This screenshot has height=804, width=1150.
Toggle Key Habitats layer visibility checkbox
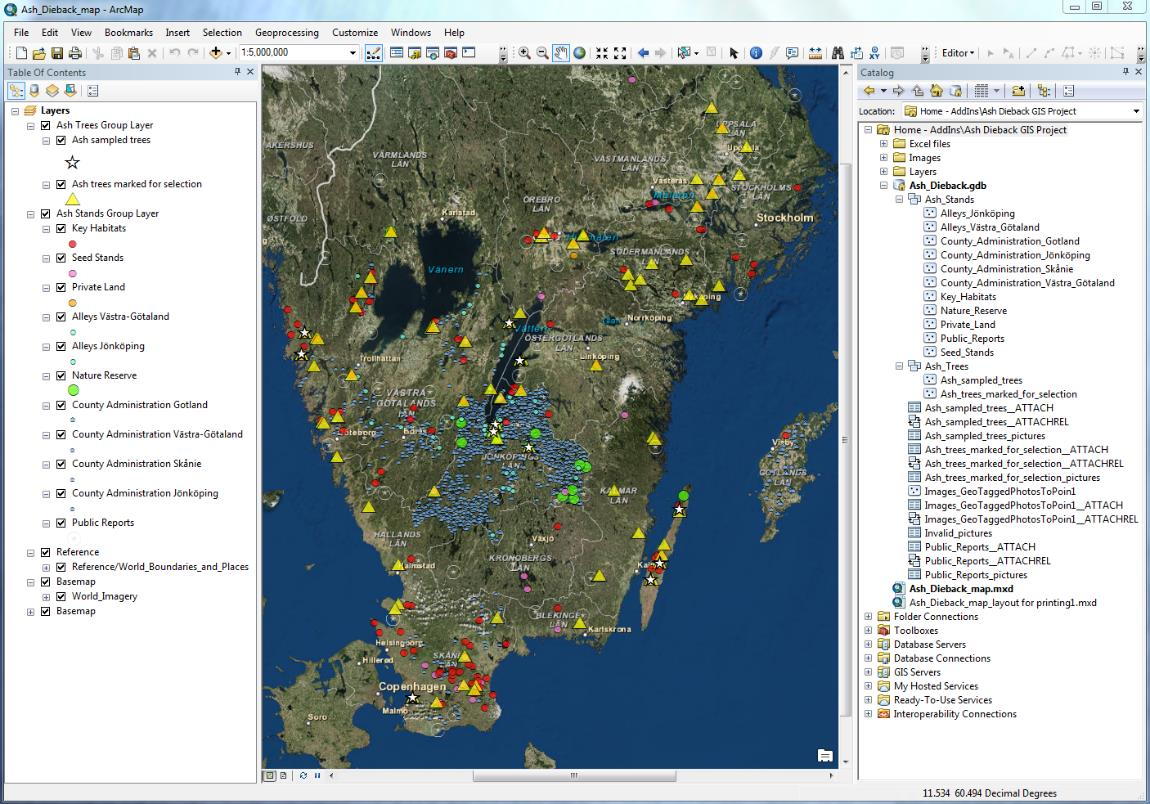click(x=61, y=228)
